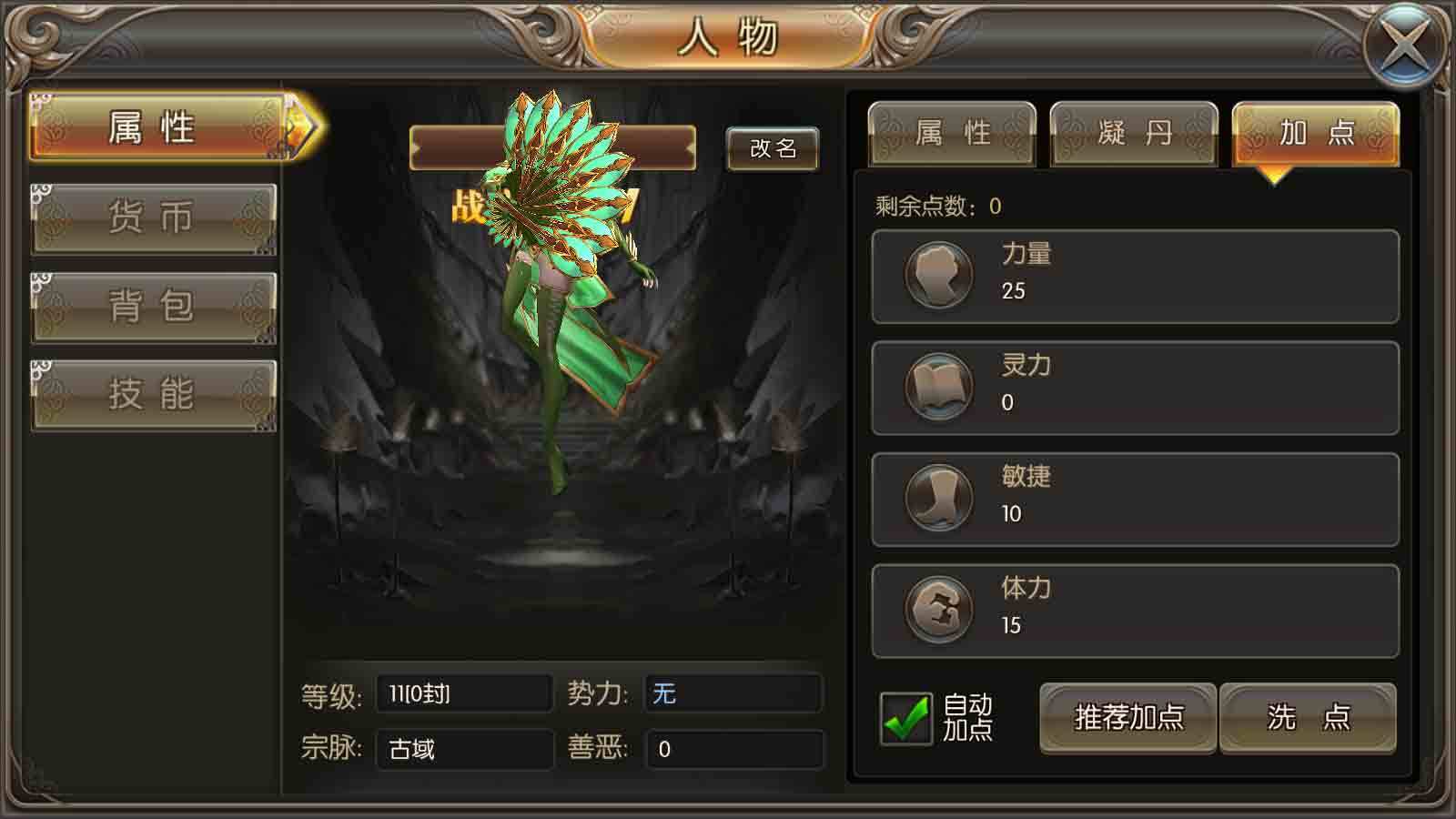Click the 灵力 spirit book icon
The image size is (1456, 819).
click(938, 387)
